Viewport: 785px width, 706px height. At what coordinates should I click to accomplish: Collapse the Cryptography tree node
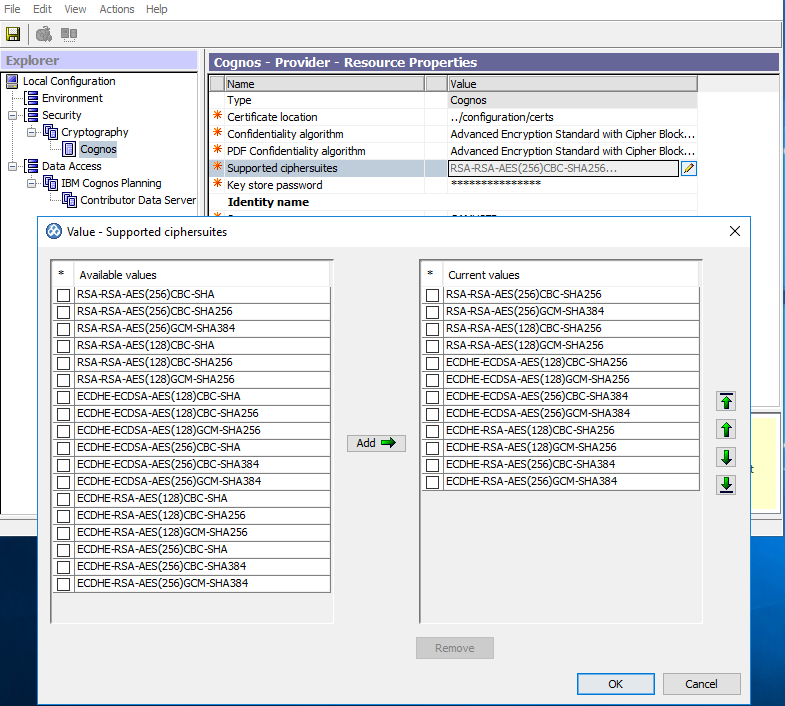pos(32,133)
